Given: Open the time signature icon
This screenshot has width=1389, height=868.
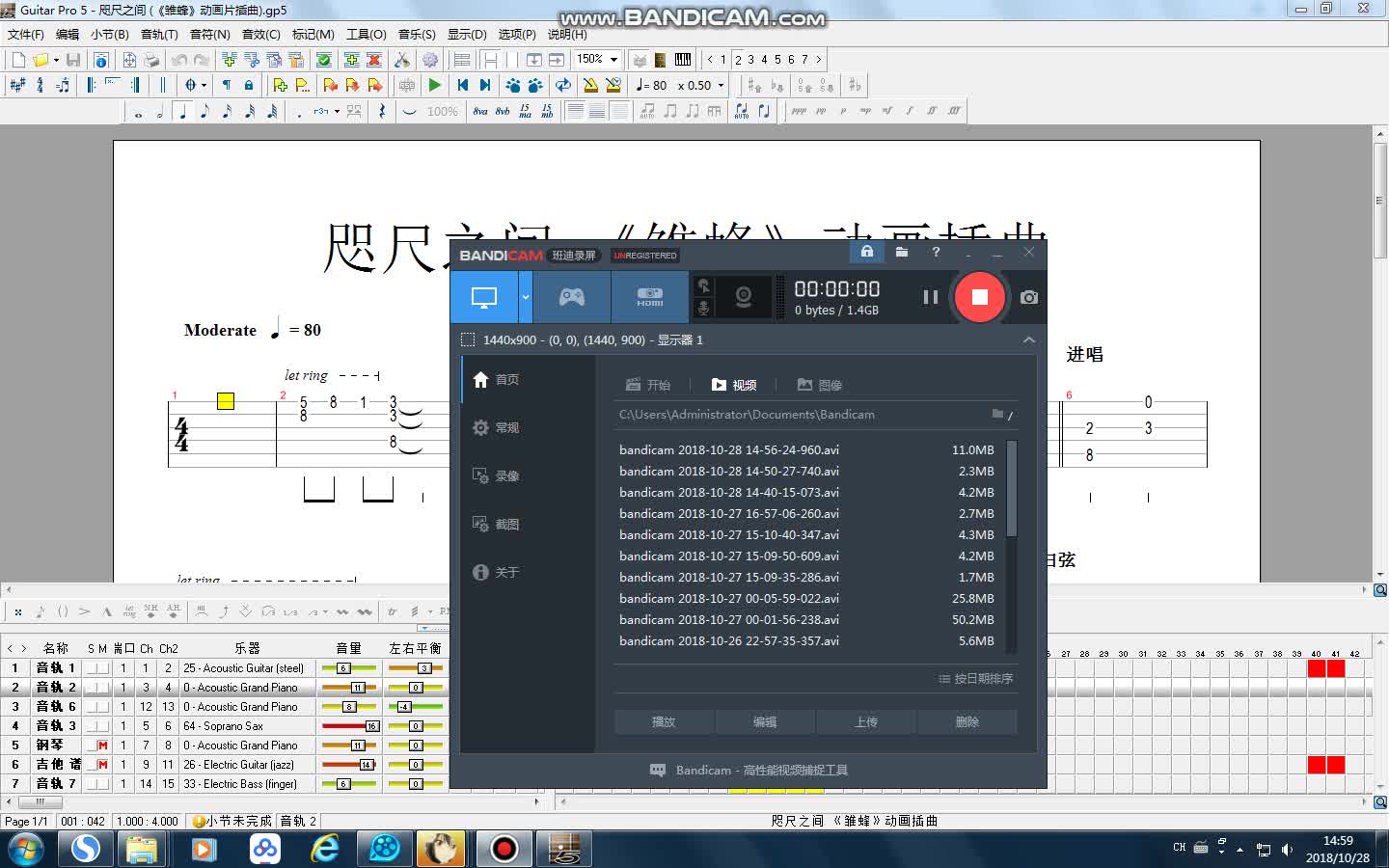Looking at the screenshot, I should [x=40, y=85].
